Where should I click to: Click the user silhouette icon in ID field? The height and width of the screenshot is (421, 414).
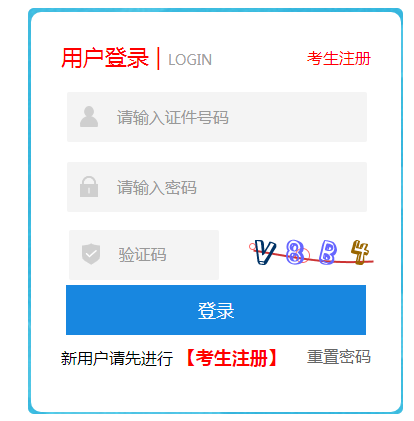[89, 117]
